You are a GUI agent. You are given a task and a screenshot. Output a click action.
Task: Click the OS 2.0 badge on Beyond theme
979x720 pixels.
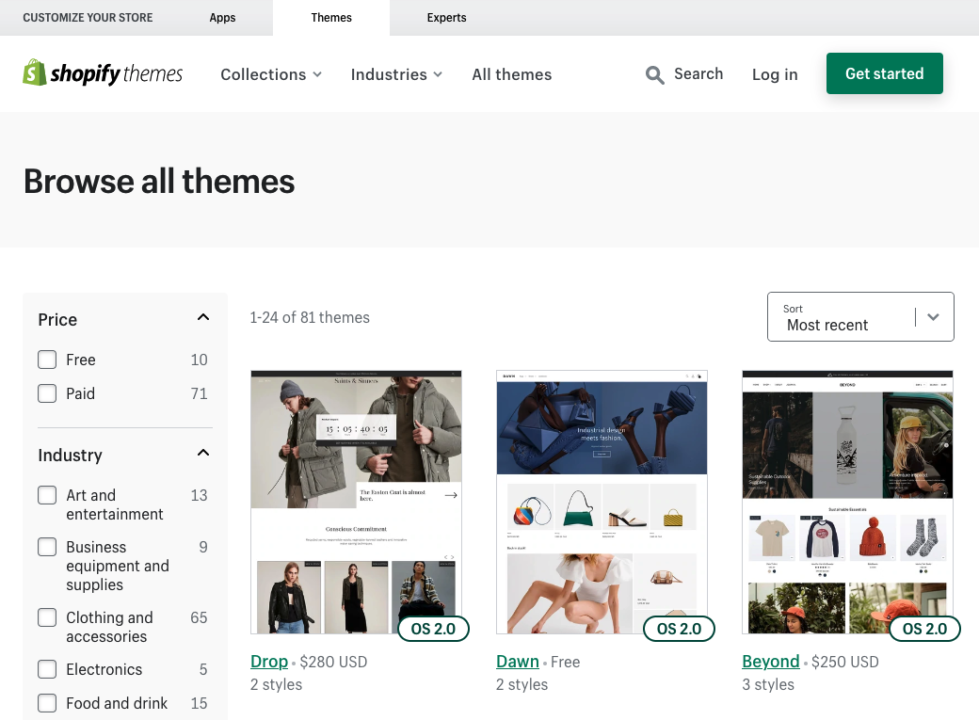click(925, 629)
